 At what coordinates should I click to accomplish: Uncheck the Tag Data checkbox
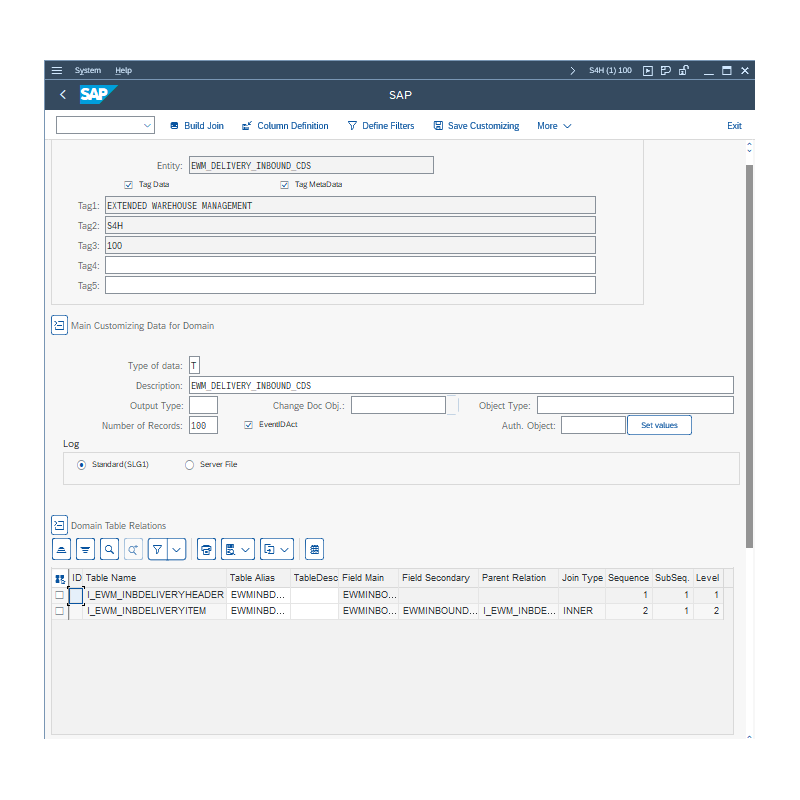128,185
